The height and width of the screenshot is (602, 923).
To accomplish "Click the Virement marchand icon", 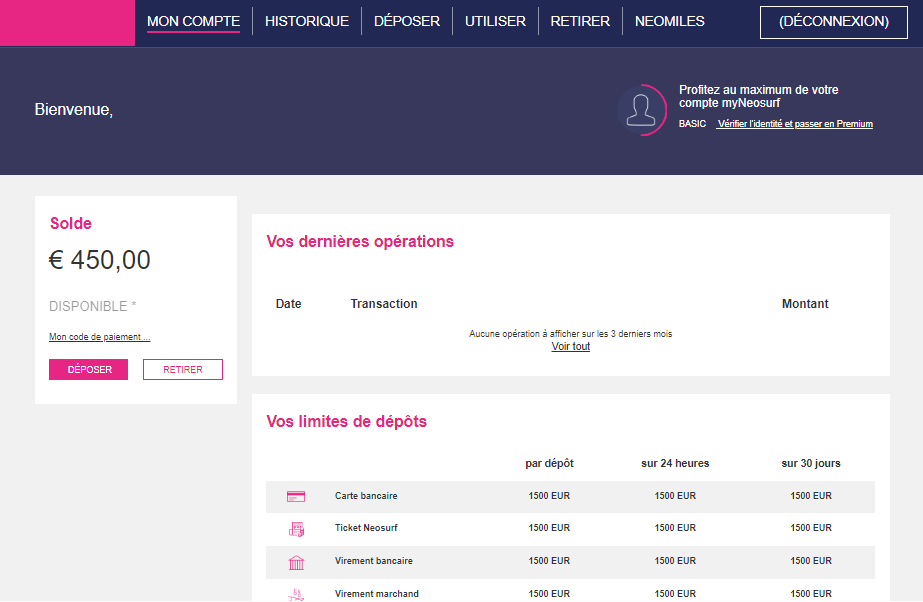I will click(x=296, y=594).
